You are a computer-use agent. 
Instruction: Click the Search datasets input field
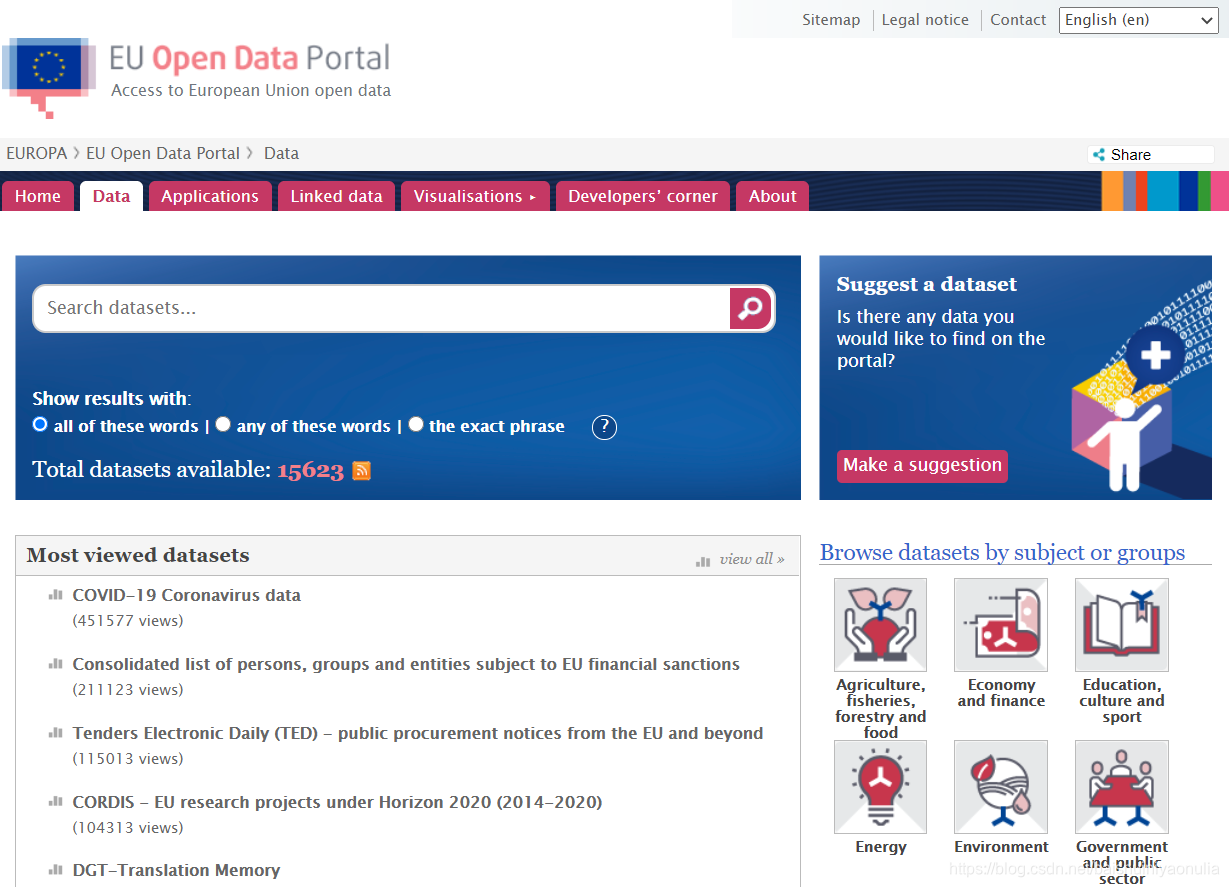point(383,308)
